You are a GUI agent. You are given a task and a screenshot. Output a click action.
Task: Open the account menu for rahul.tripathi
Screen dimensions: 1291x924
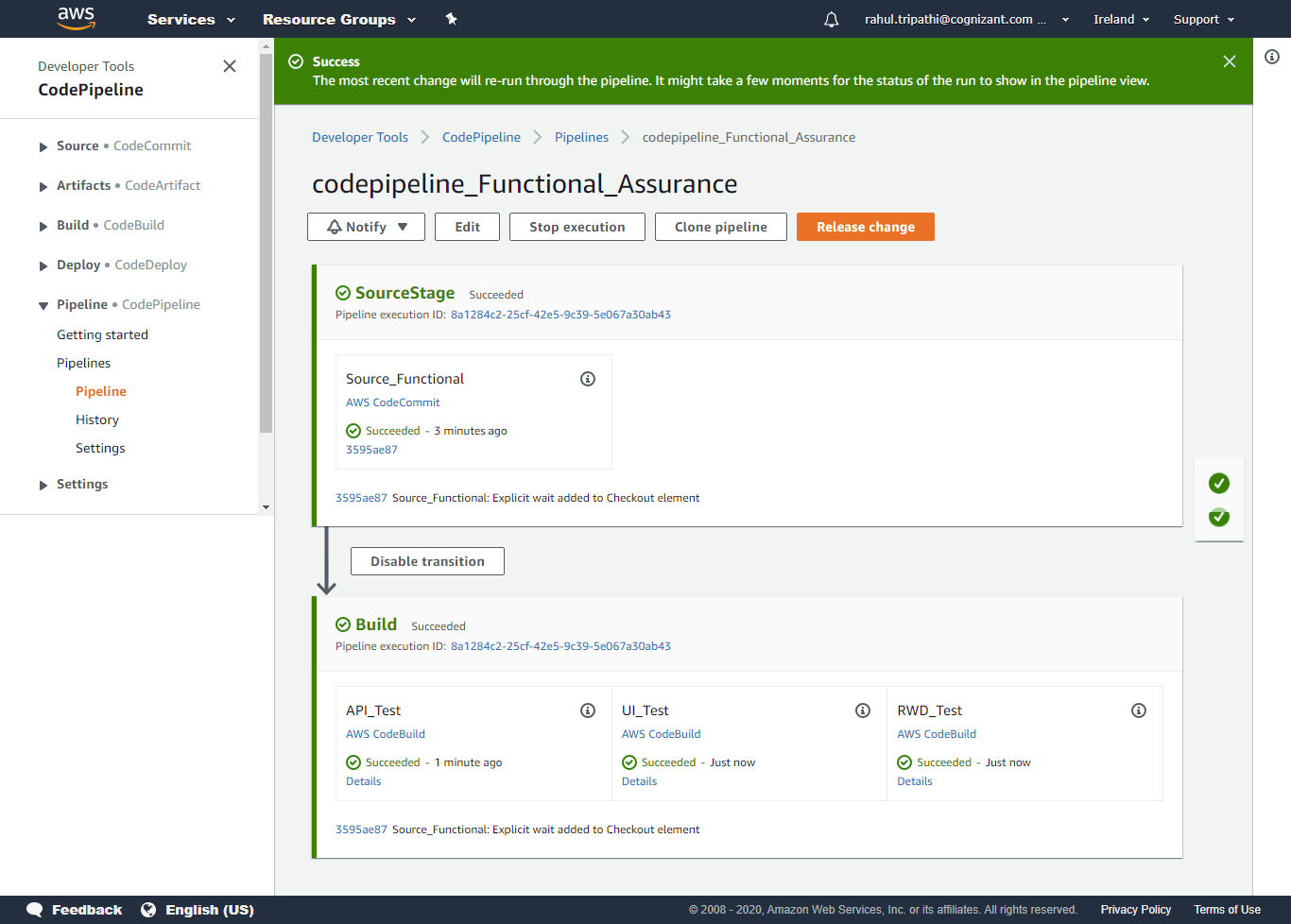pos(967,19)
